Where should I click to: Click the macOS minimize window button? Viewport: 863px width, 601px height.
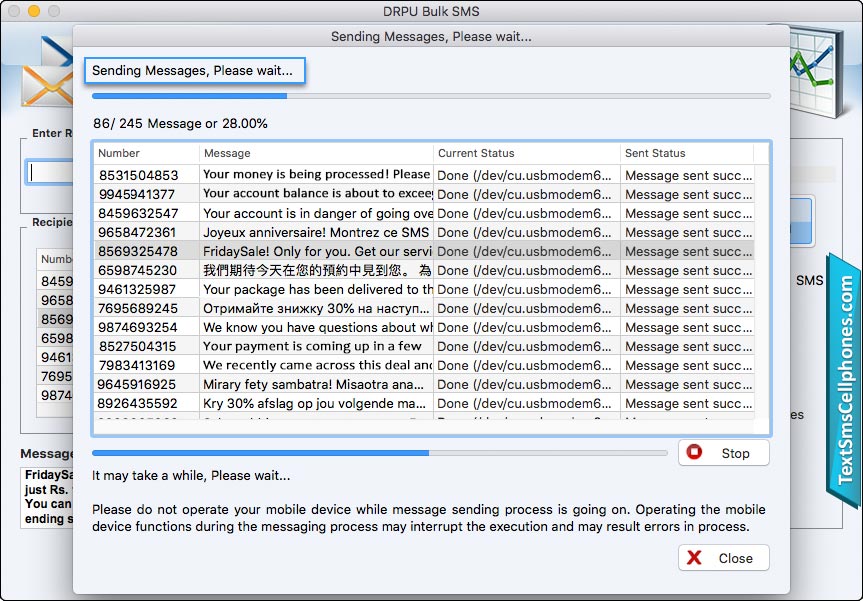(x=34, y=10)
